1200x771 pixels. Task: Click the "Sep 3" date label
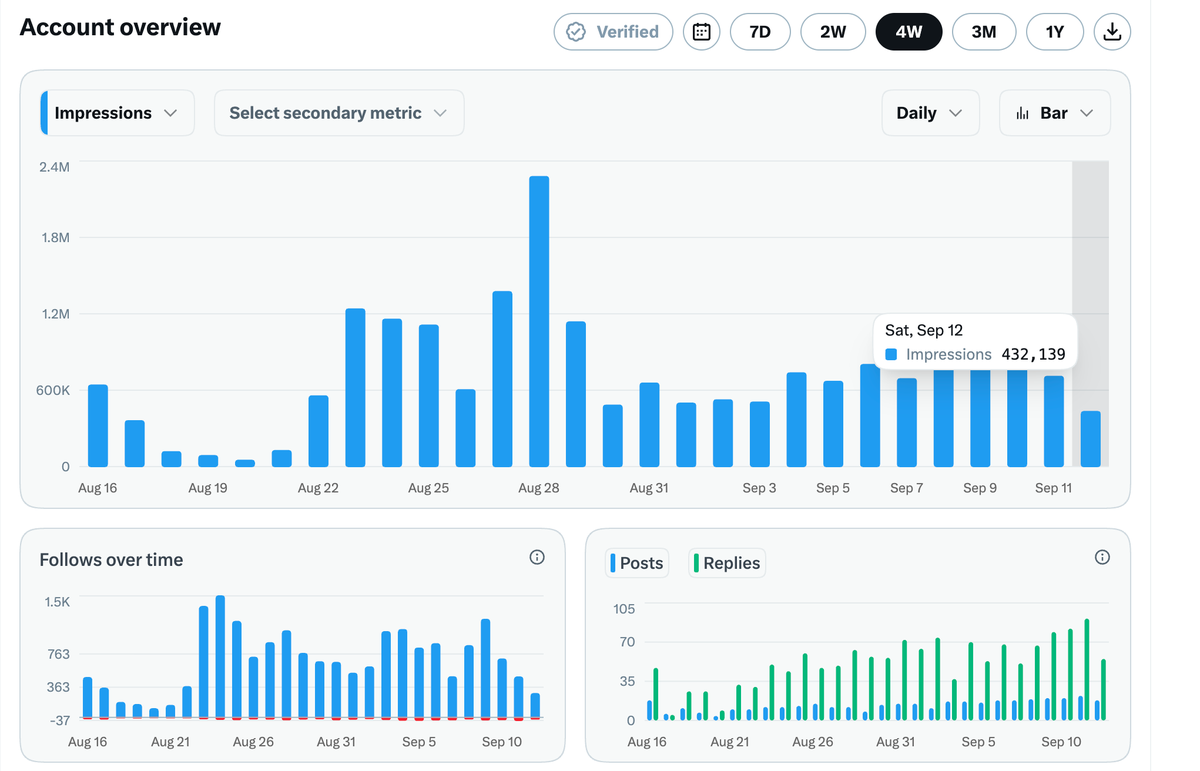pyautogui.click(x=759, y=488)
